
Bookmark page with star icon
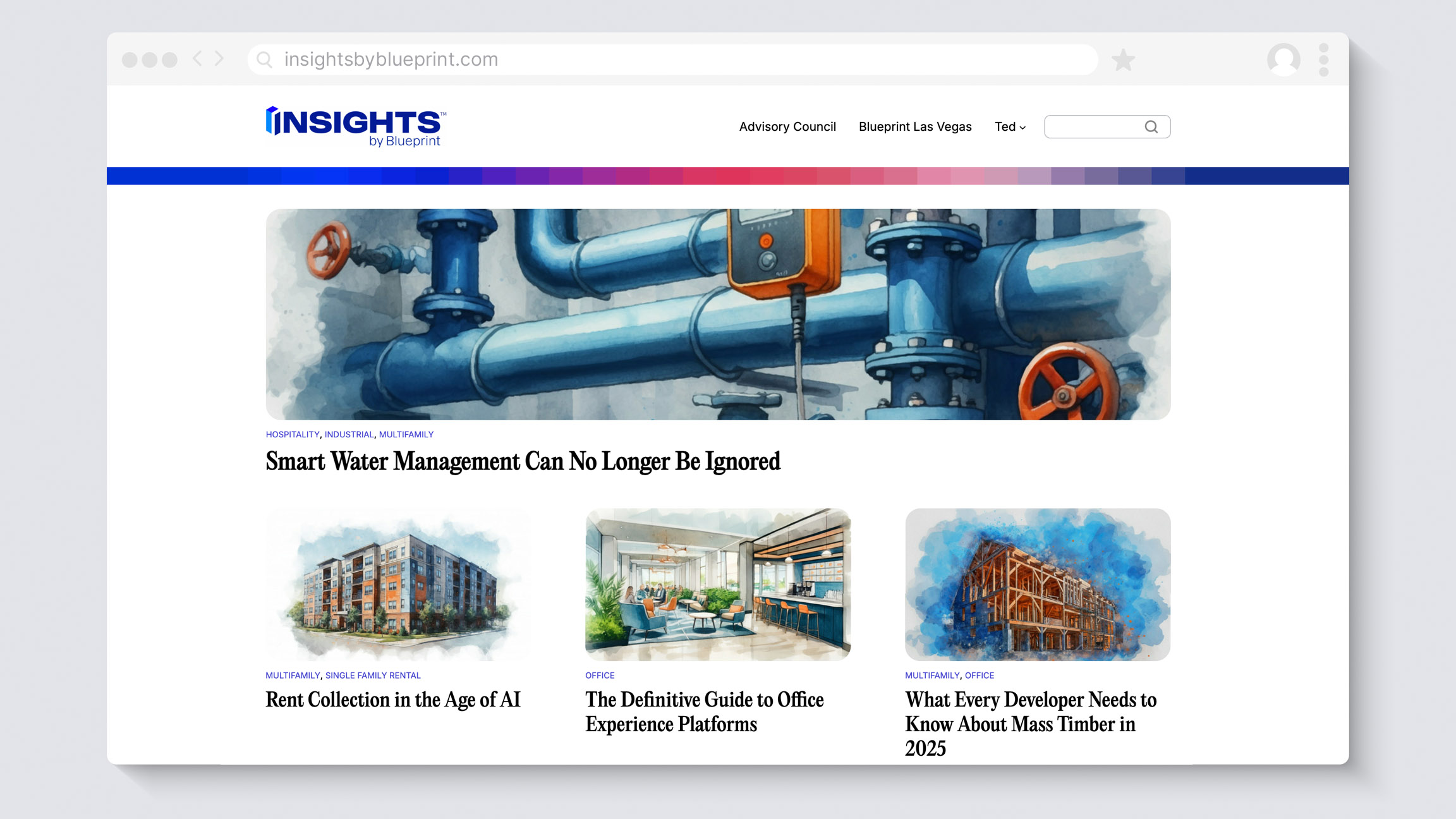[1123, 61]
